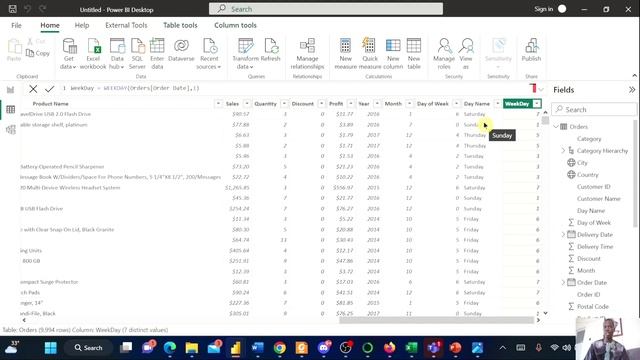
Task: Refresh the data
Action: click(271, 51)
